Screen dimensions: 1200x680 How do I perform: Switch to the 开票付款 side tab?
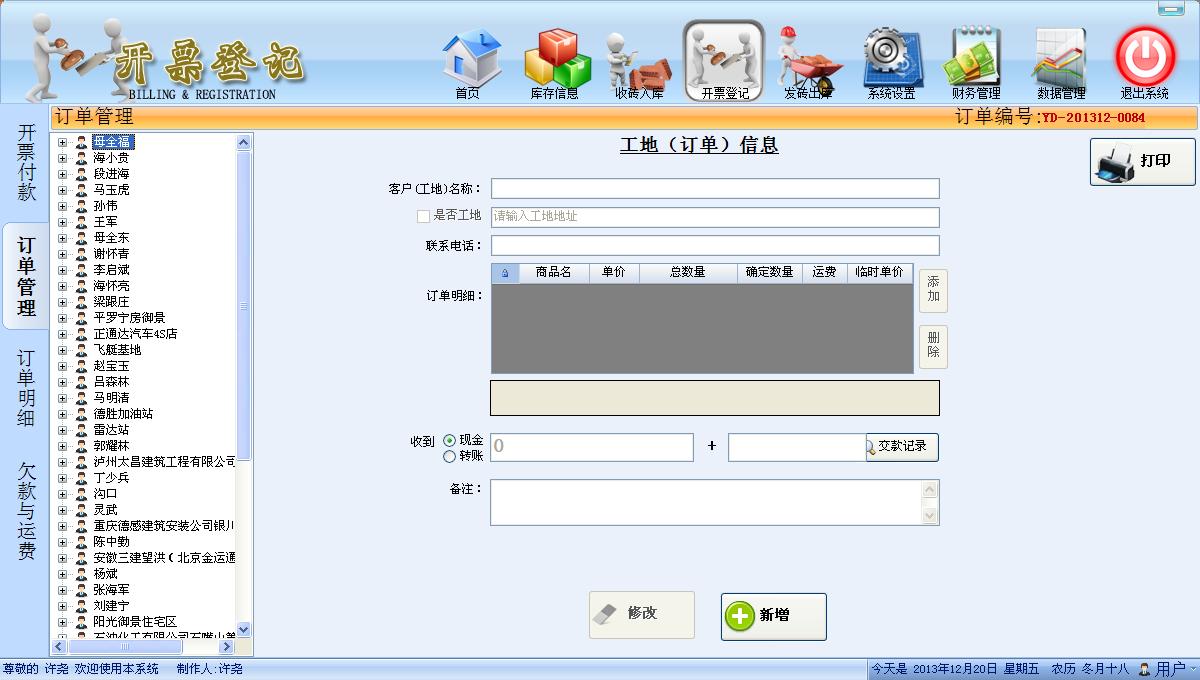[27, 162]
